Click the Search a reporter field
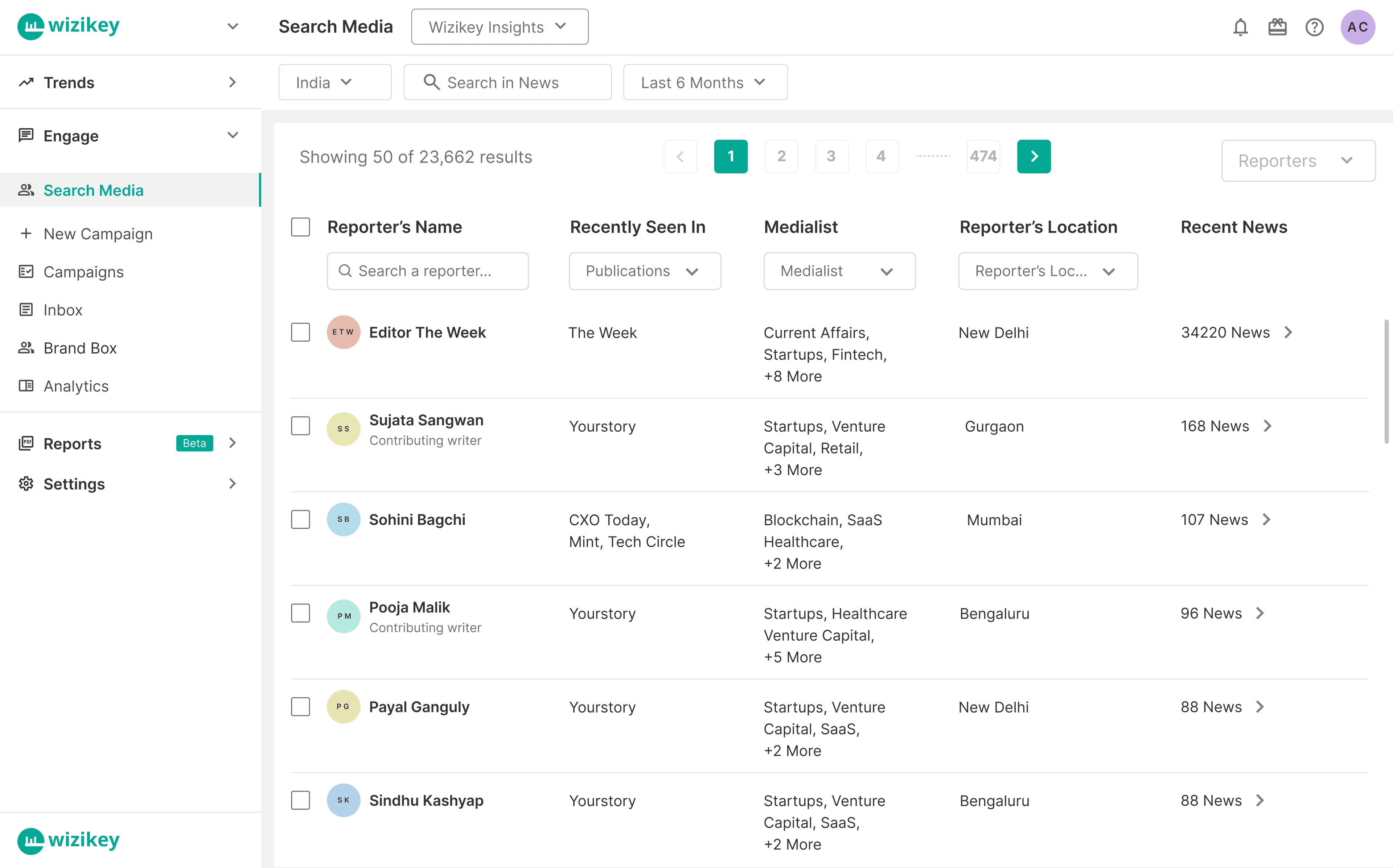Image resolution: width=1393 pixels, height=868 pixels. pos(428,271)
